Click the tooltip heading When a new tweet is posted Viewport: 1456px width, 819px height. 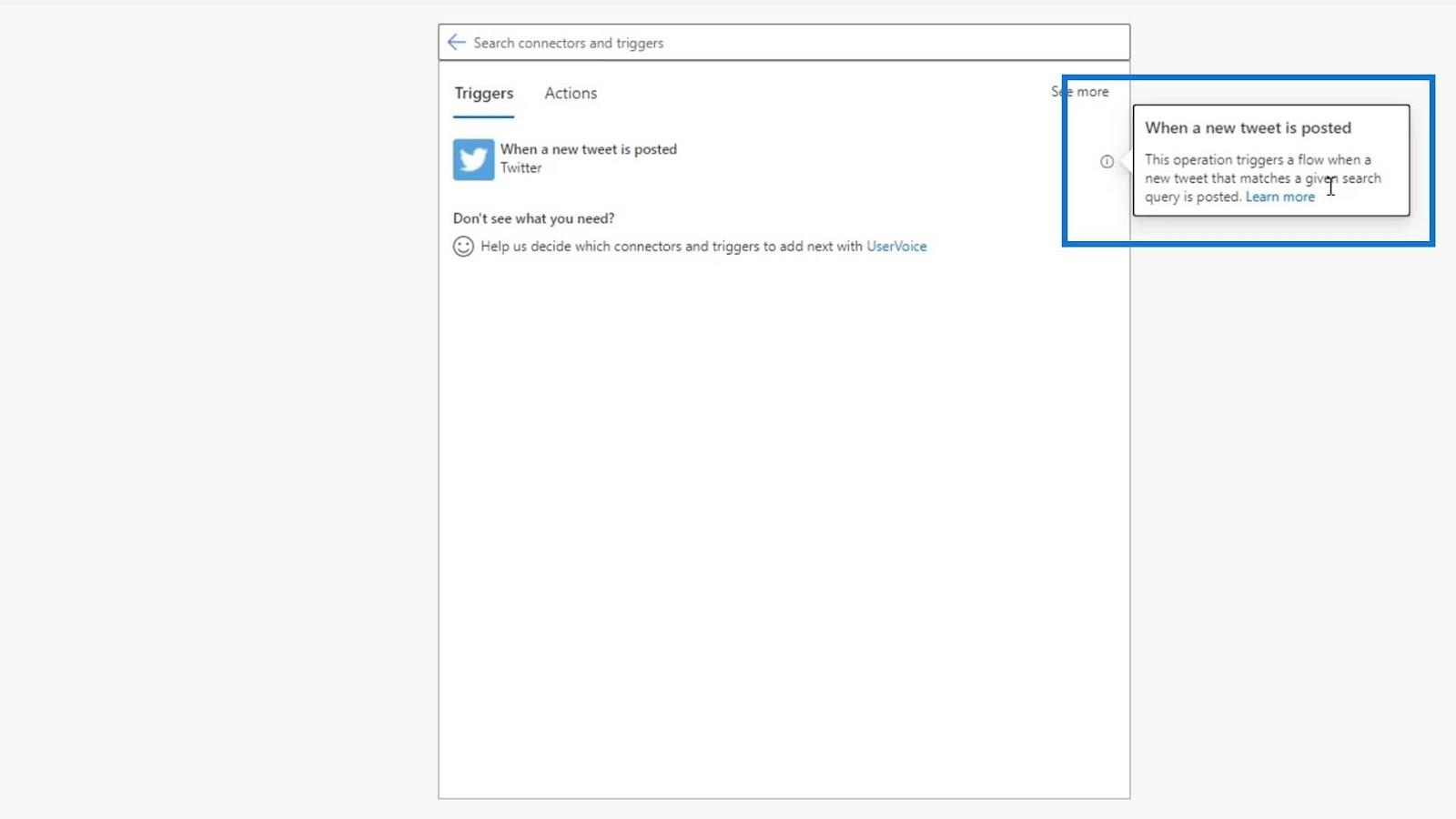(1248, 128)
